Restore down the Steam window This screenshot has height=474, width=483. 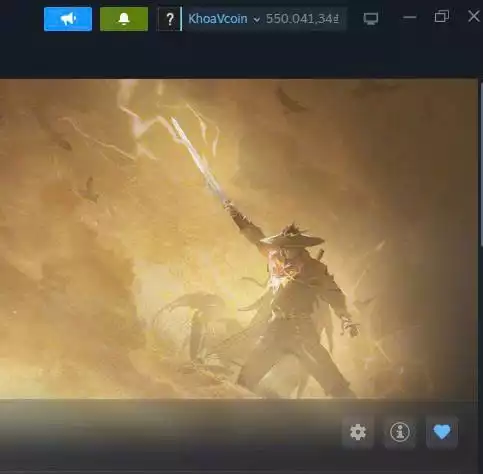tap(442, 16)
